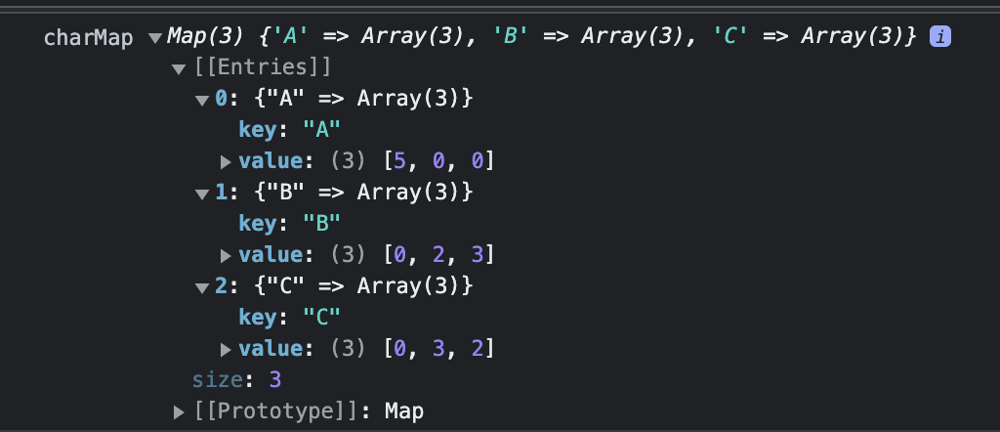
Task: Collapse entry 2 with key "C"
Action: (x=202, y=288)
